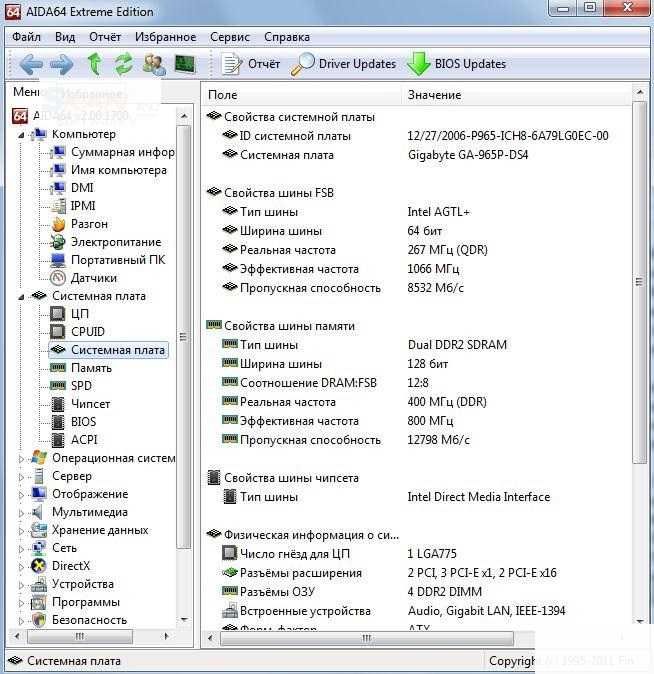The height and width of the screenshot is (674, 654).
Task: Select the ID системной платы row
Action: point(417,136)
